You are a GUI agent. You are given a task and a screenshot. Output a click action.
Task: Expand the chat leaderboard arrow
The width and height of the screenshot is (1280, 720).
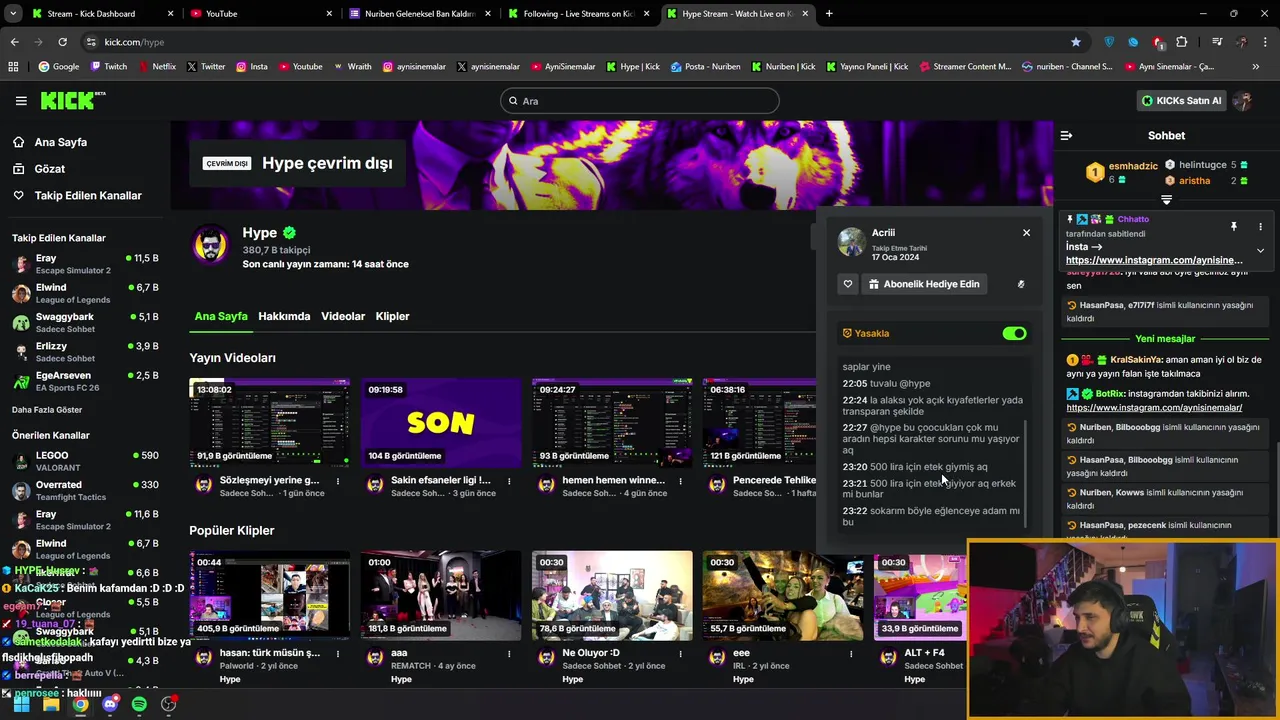[1166, 200]
